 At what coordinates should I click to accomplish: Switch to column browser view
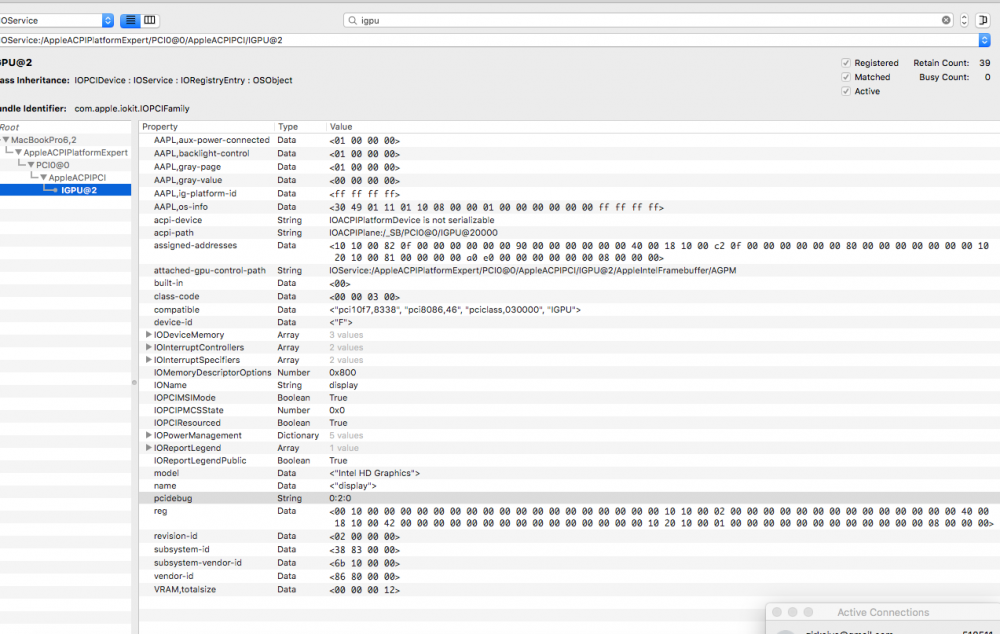click(x=150, y=20)
